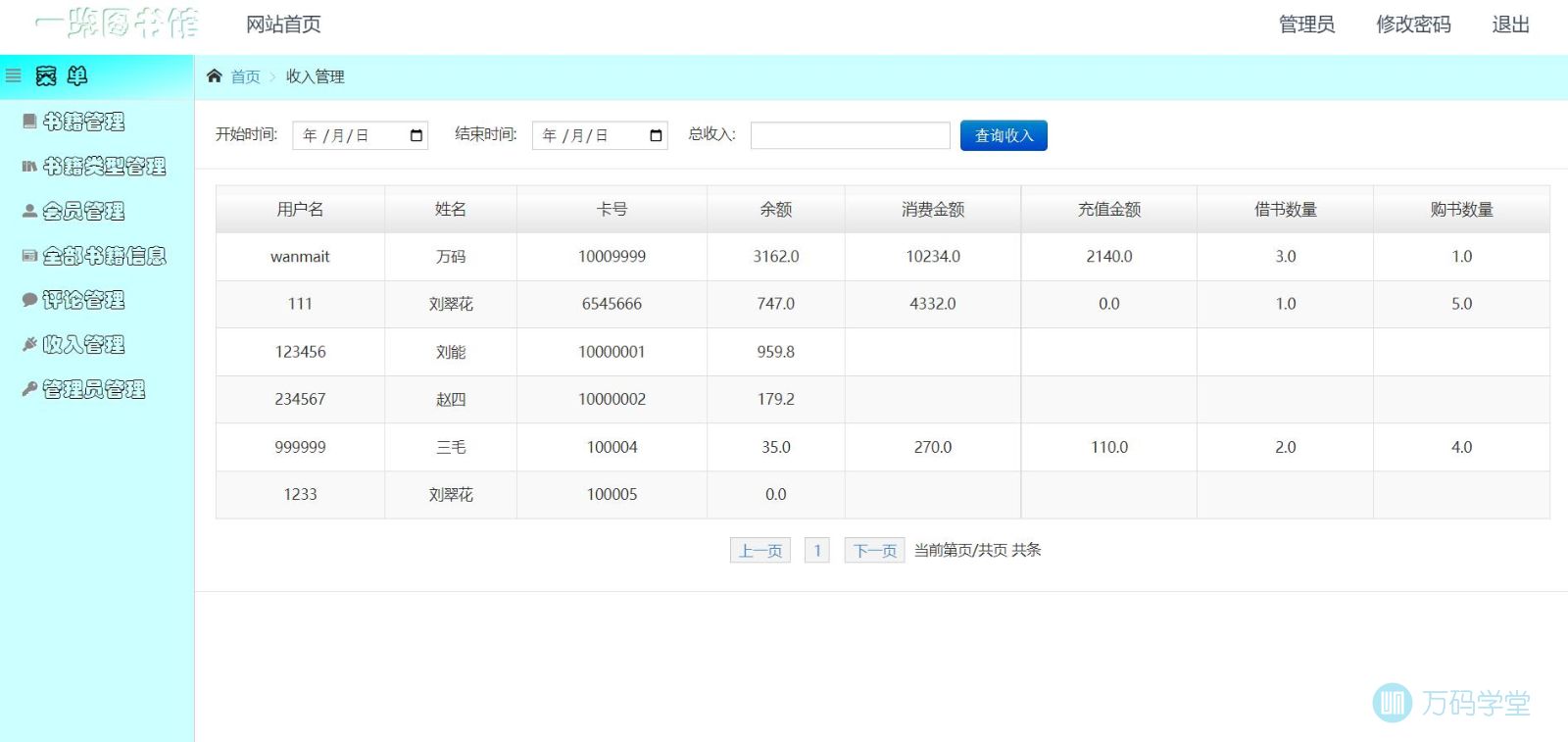The width and height of the screenshot is (1568, 742).
Task: Click 借书数量 column header
Action: click(x=1286, y=209)
